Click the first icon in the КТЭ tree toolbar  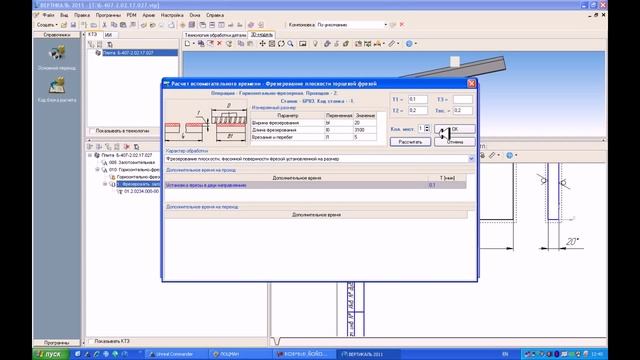coord(91,44)
